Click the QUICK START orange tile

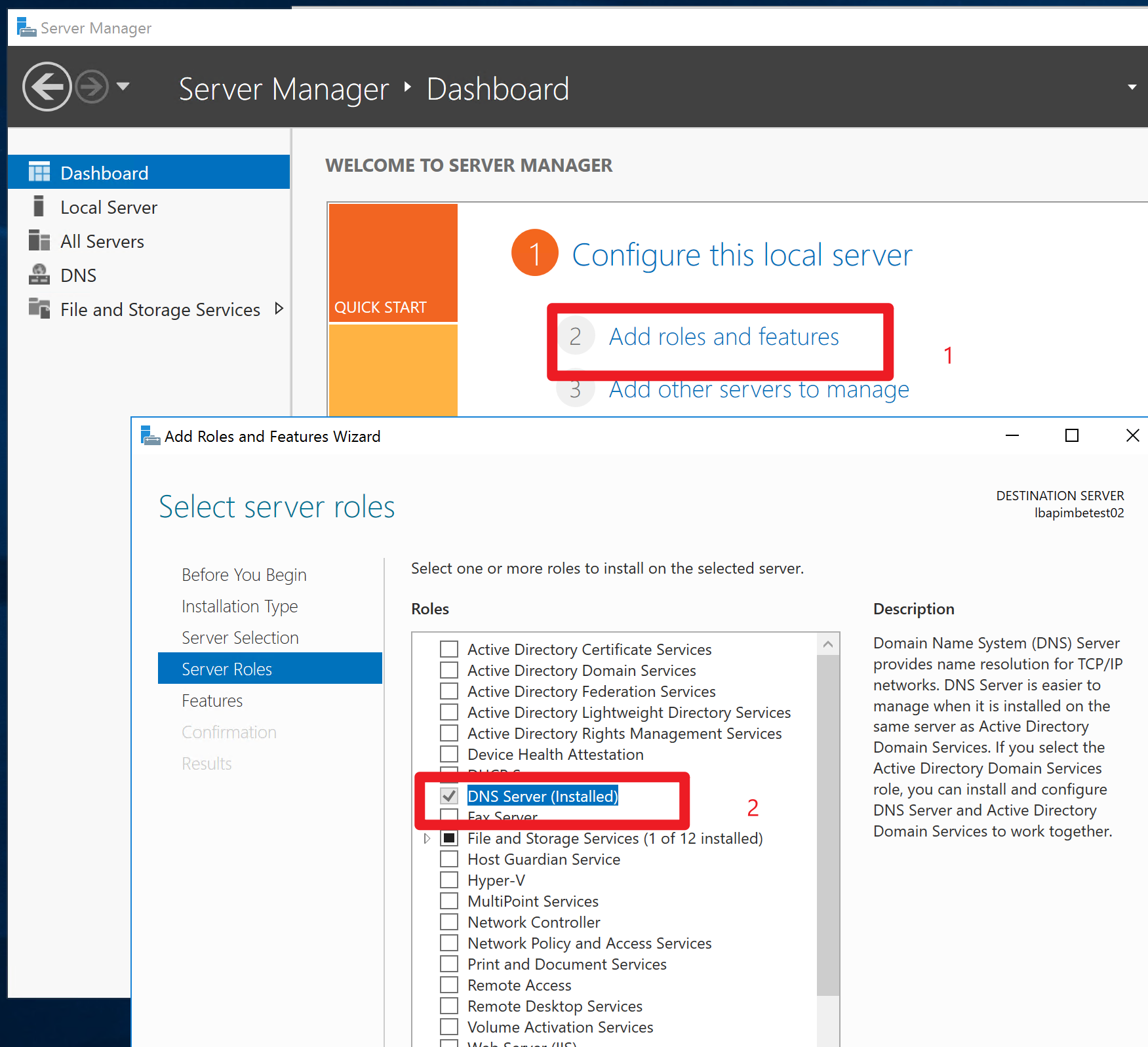click(393, 263)
